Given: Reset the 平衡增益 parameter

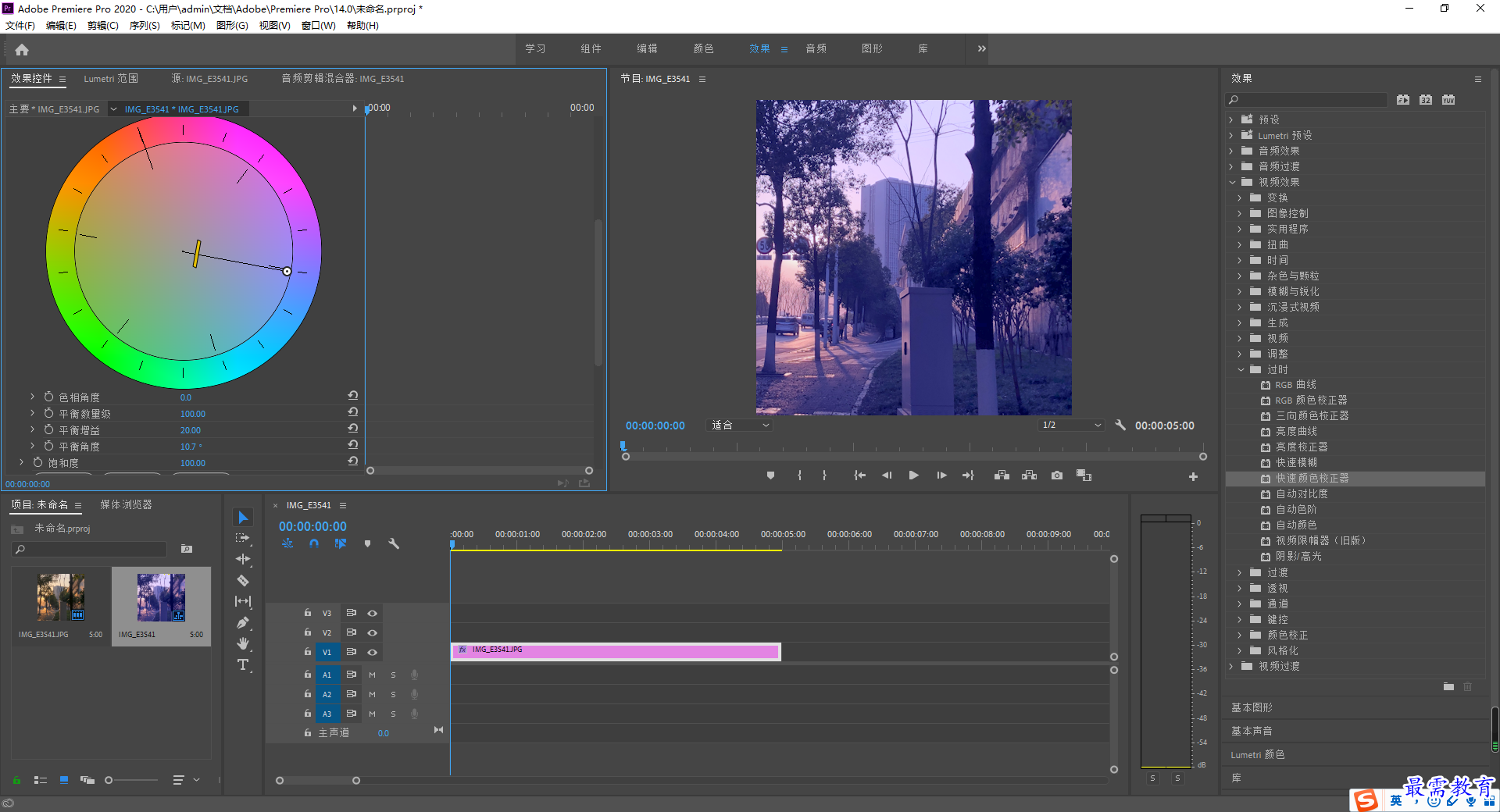Looking at the screenshot, I should tap(353, 429).
